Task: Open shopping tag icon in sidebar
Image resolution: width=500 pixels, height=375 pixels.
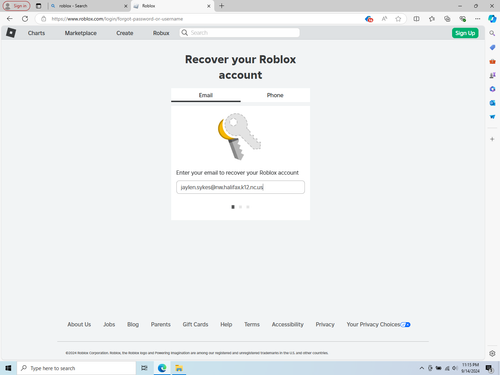Action: coord(492,47)
